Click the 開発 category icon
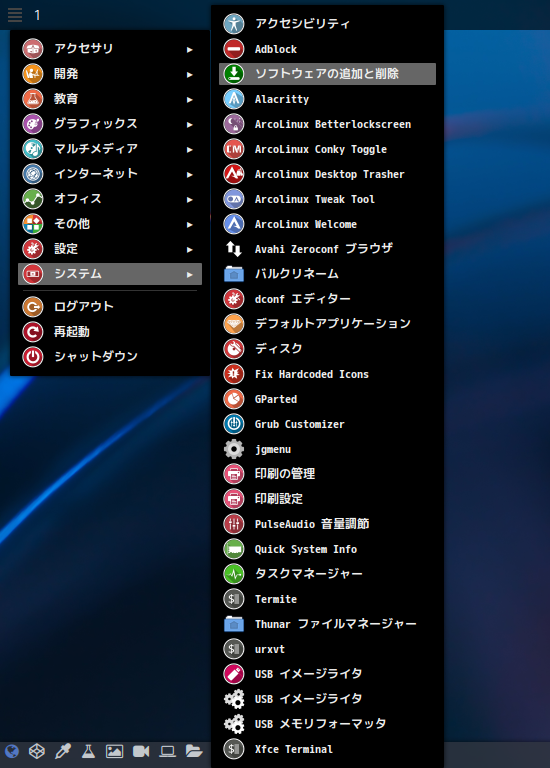 [33, 74]
